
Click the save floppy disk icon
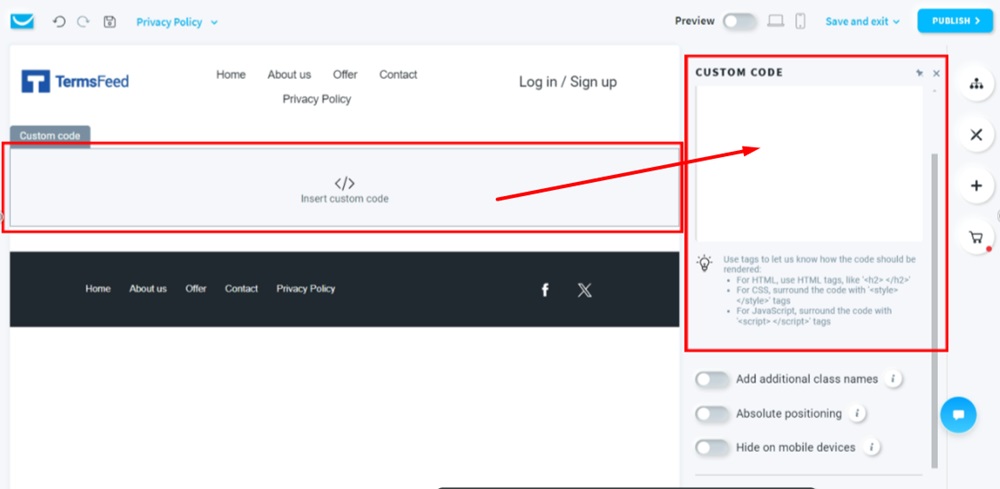pos(110,22)
